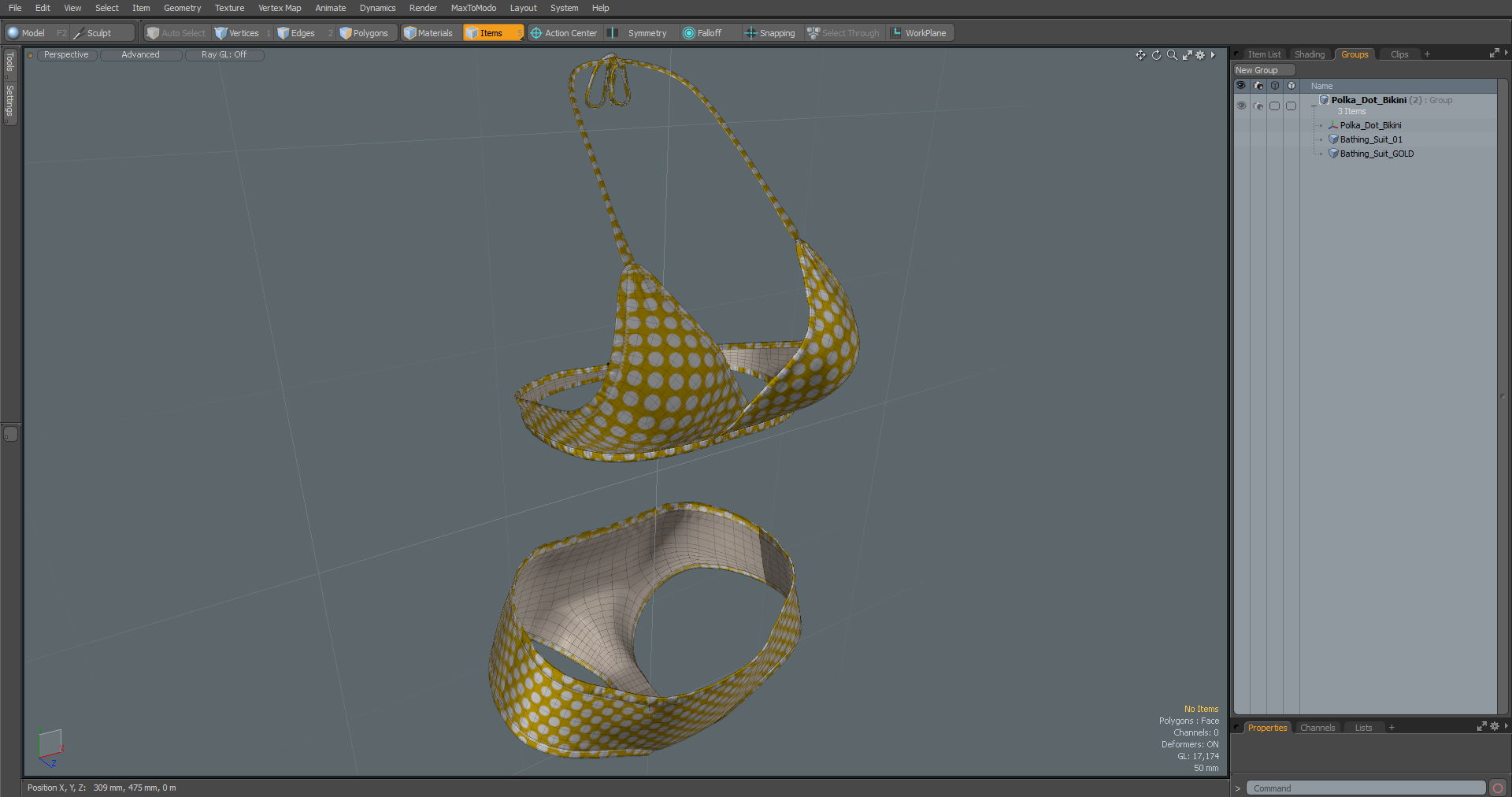Select the Bathing_Suit_GOLD mesh item
Image resolution: width=1512 pixels, height=797 pixels.
(x=1377, y=154)
